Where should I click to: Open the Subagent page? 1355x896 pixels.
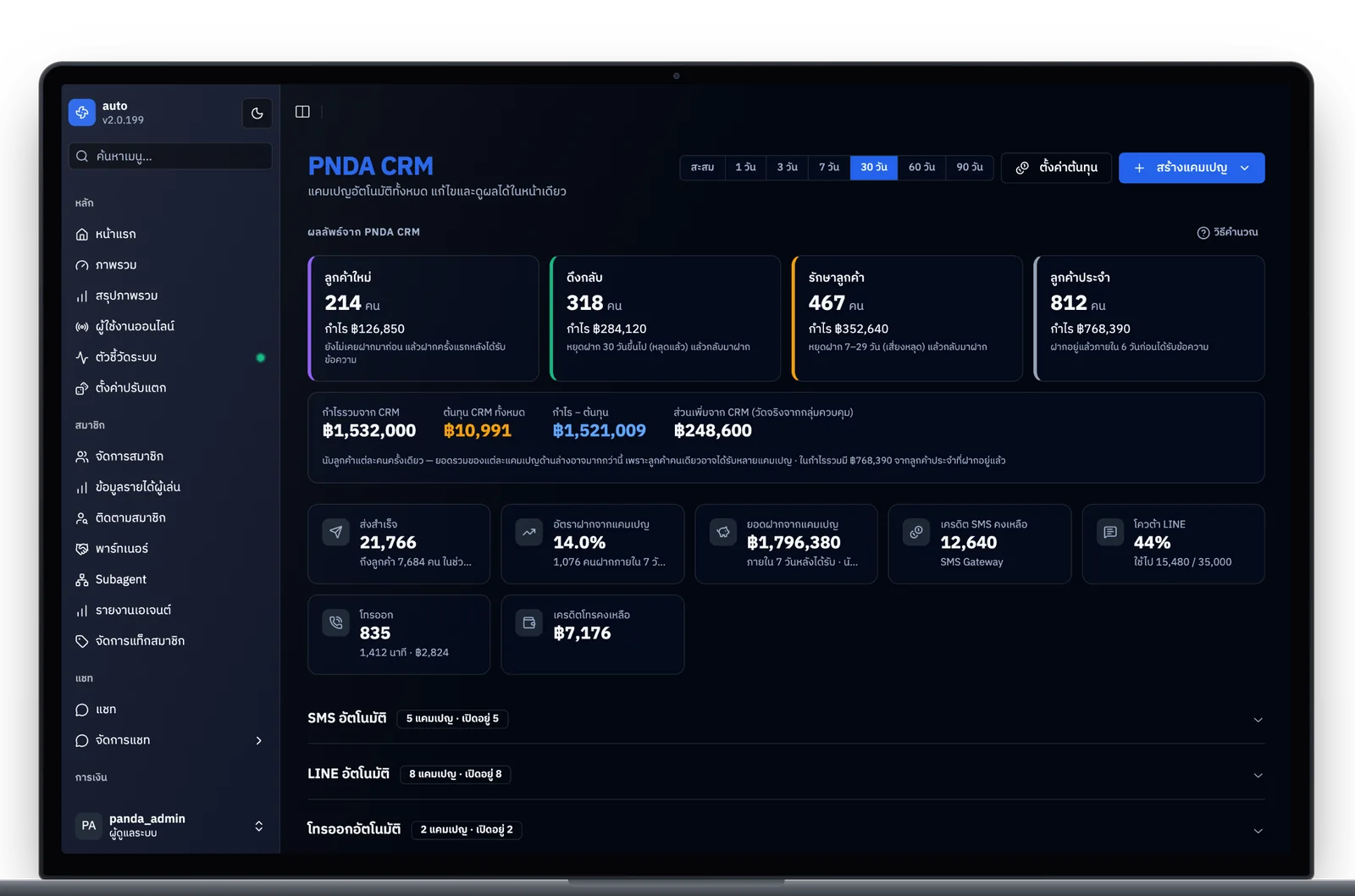170,579
